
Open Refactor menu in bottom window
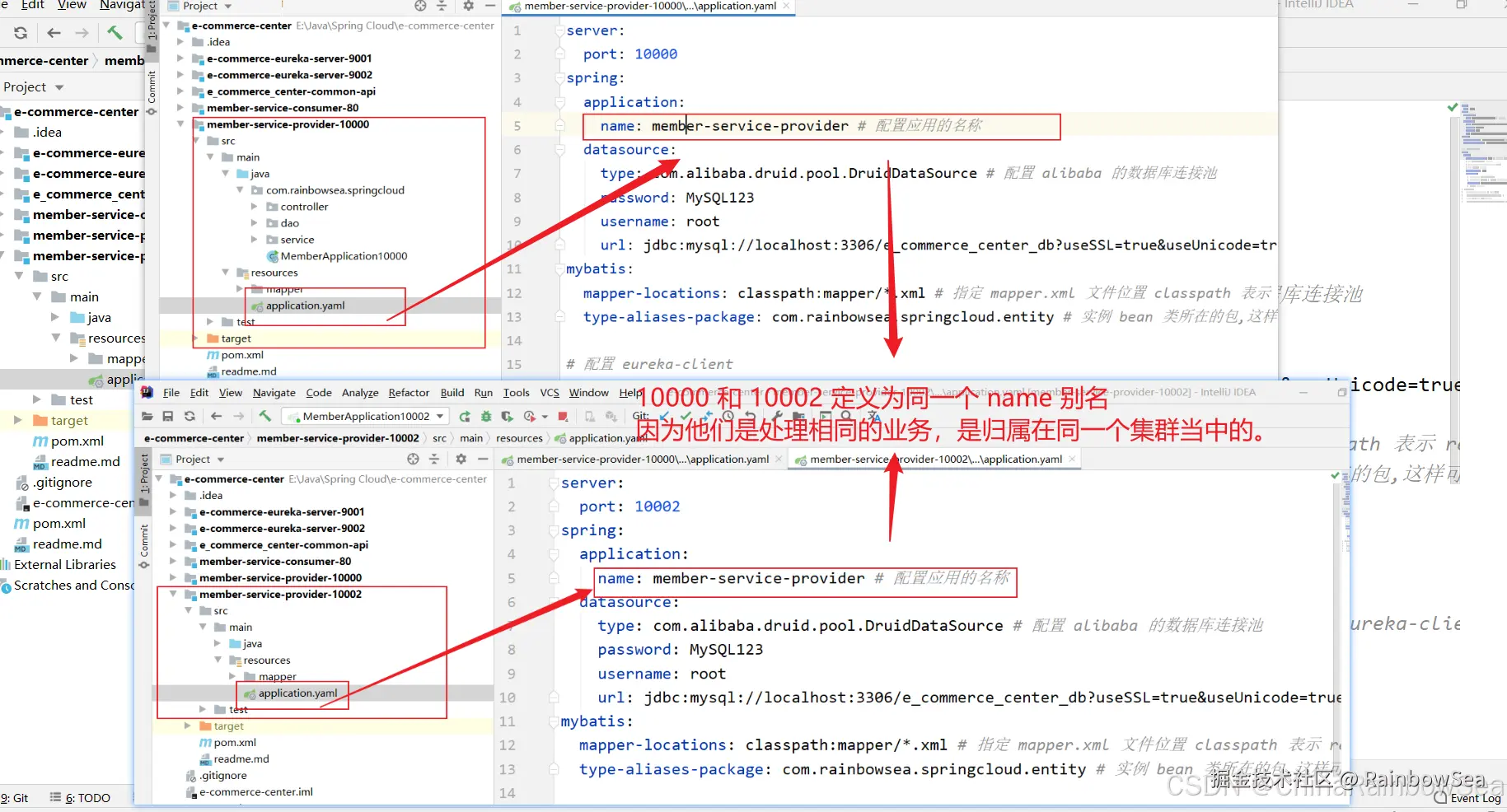(x=409, y=393)
